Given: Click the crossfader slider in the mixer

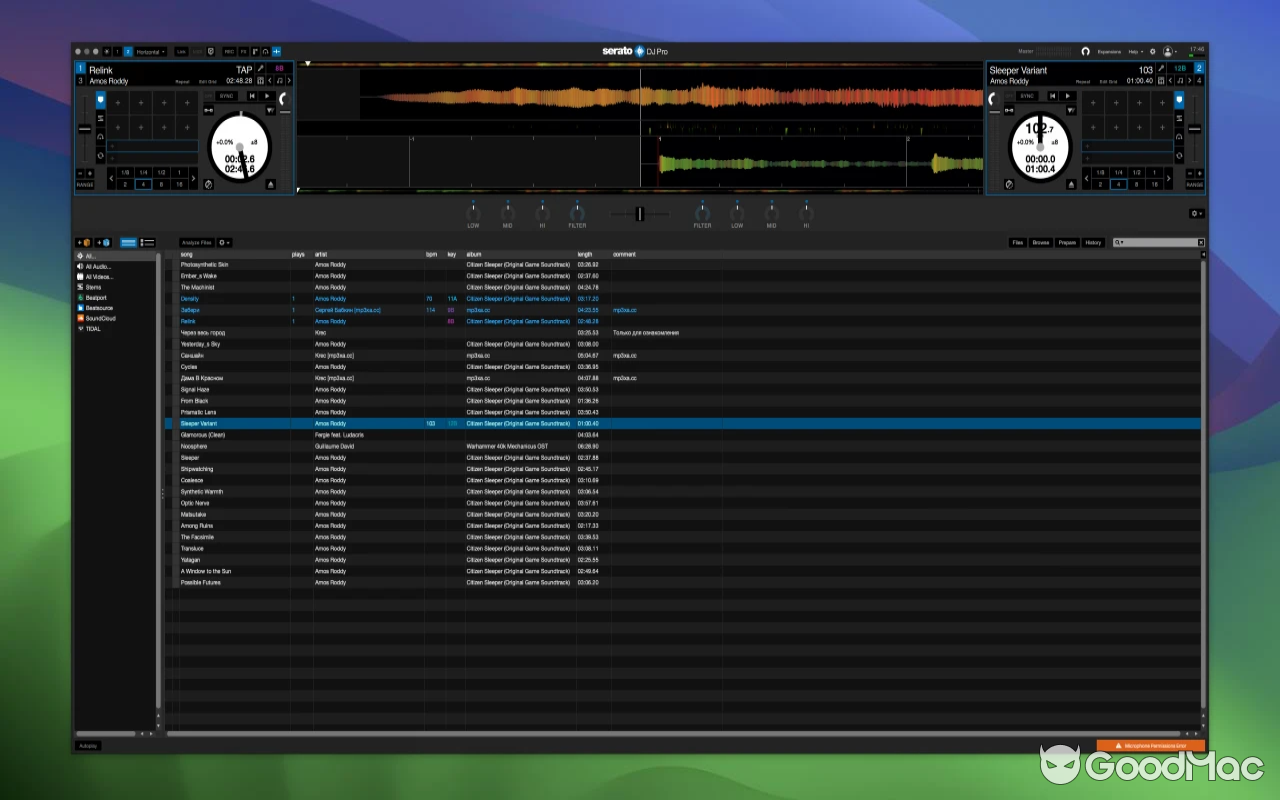Looking at the screenshot, I should [639, 213].
